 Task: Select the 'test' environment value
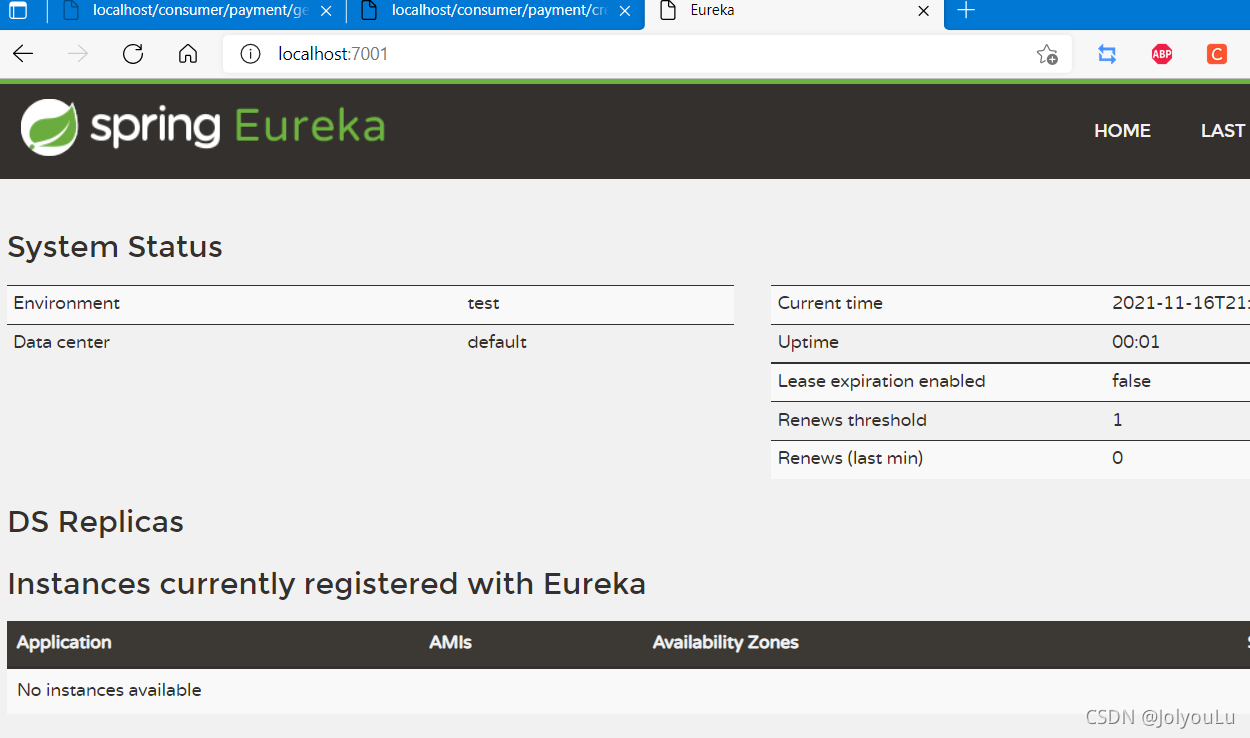tap(483, 303)
